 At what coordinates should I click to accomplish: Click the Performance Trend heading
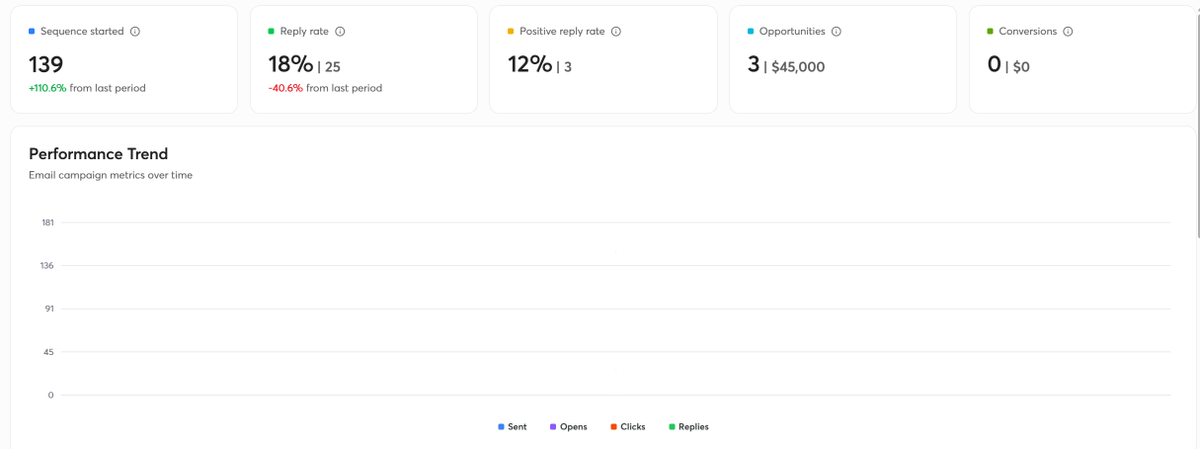point(98,154)
